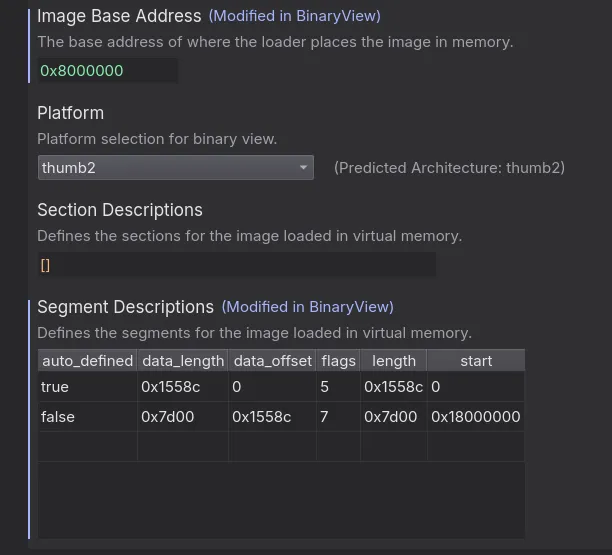Select the length column header

pos(394,361)
